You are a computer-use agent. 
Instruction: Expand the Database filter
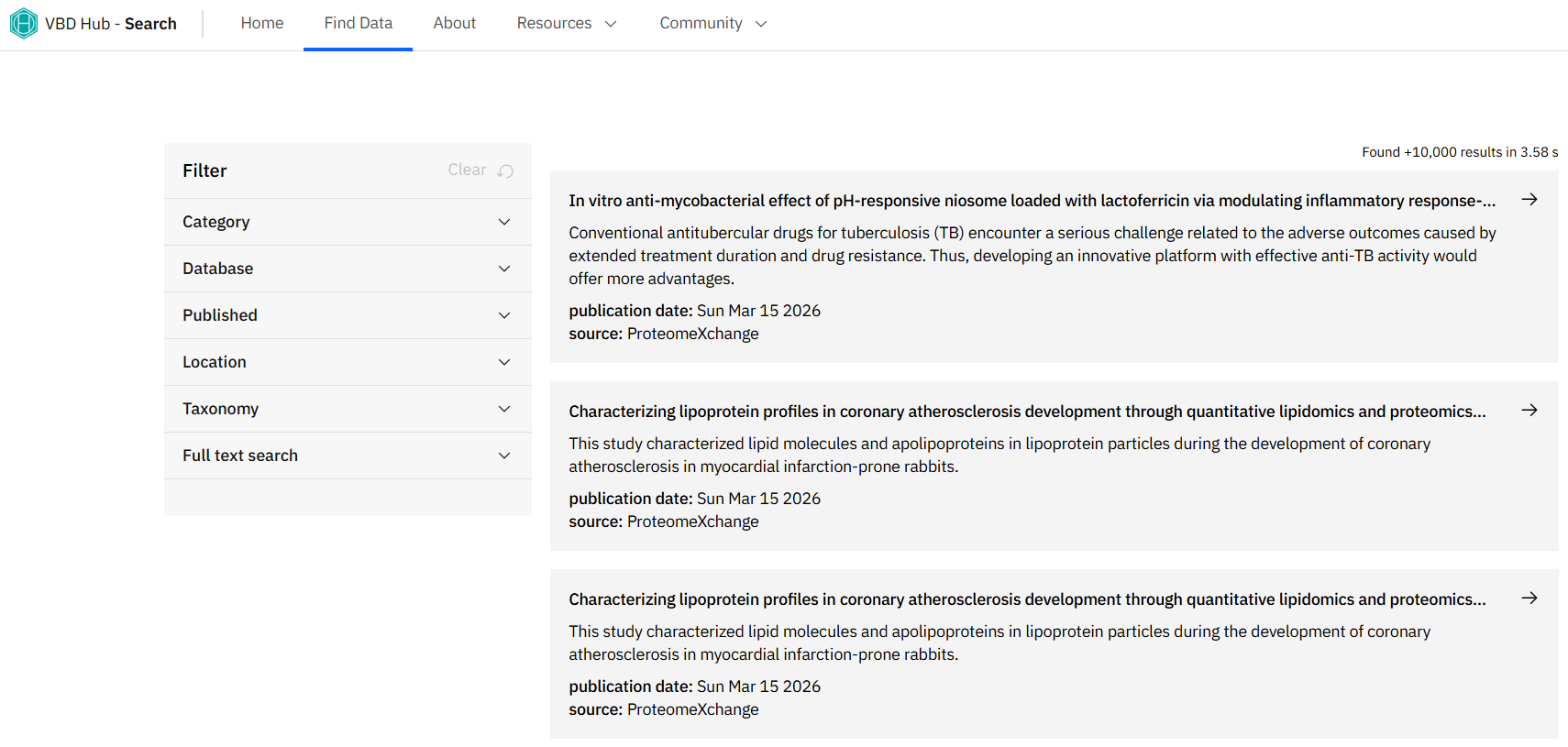[x=348, y=269]
